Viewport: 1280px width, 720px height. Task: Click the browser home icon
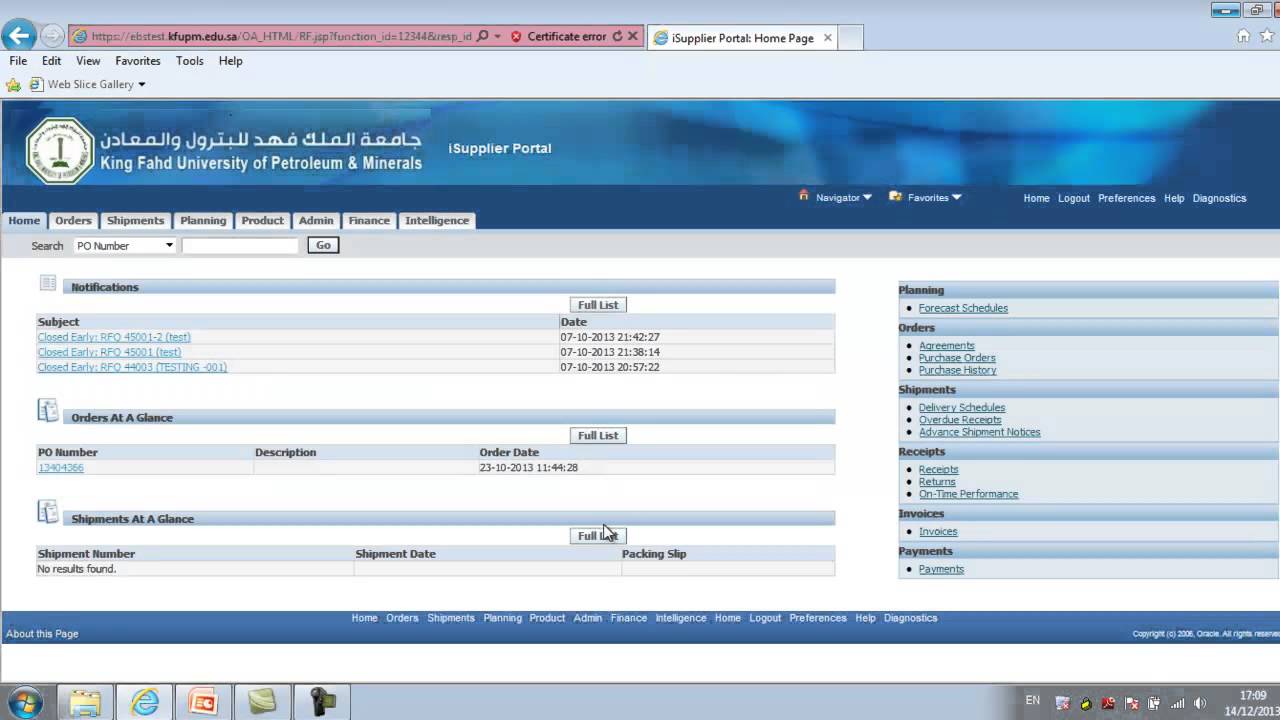tap(1243, 36)
